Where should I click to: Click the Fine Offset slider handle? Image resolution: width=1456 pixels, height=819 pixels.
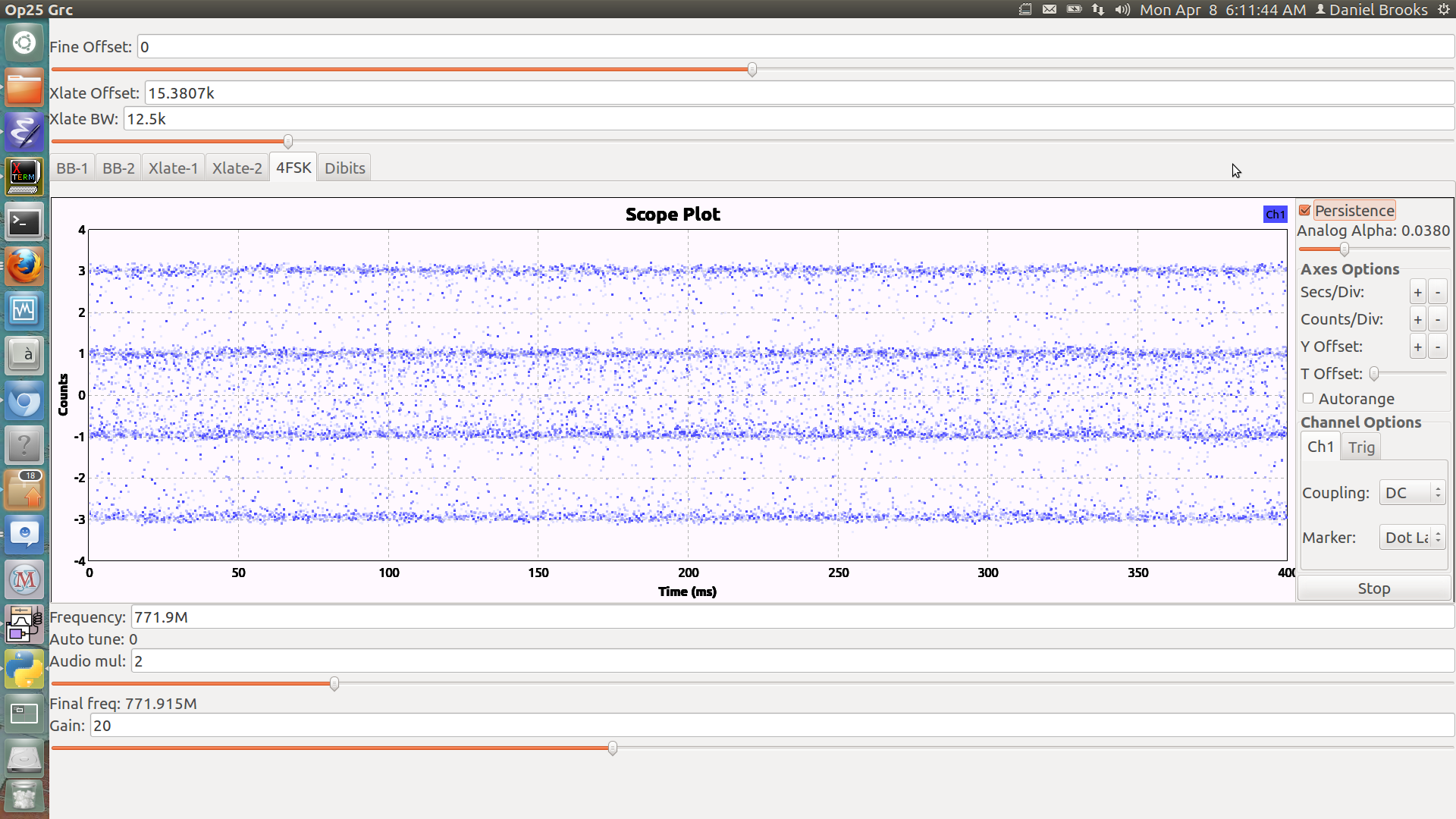click(752, 70)
